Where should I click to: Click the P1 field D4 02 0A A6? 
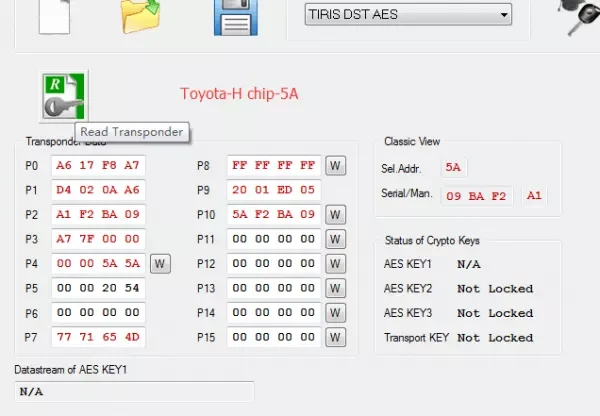[98, 190]
